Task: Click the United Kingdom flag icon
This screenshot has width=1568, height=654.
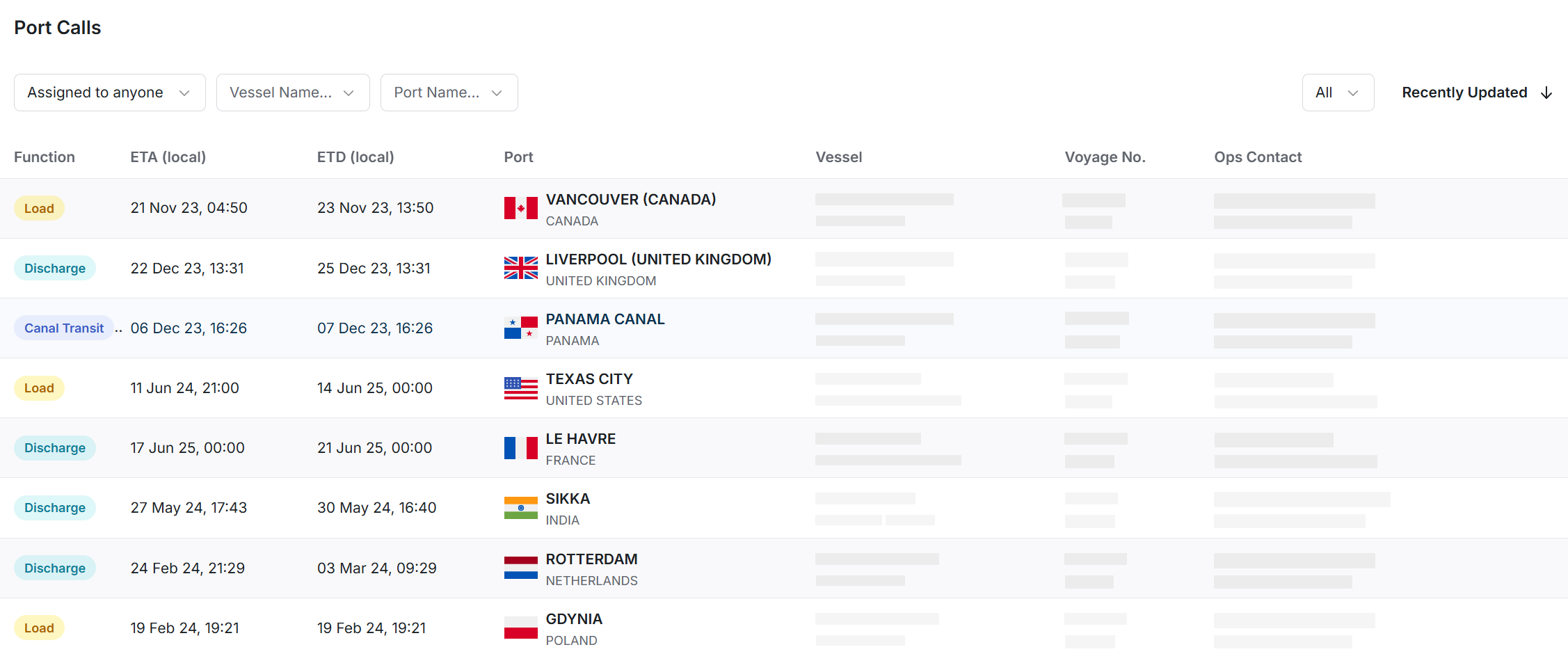Action: [520, 268]
